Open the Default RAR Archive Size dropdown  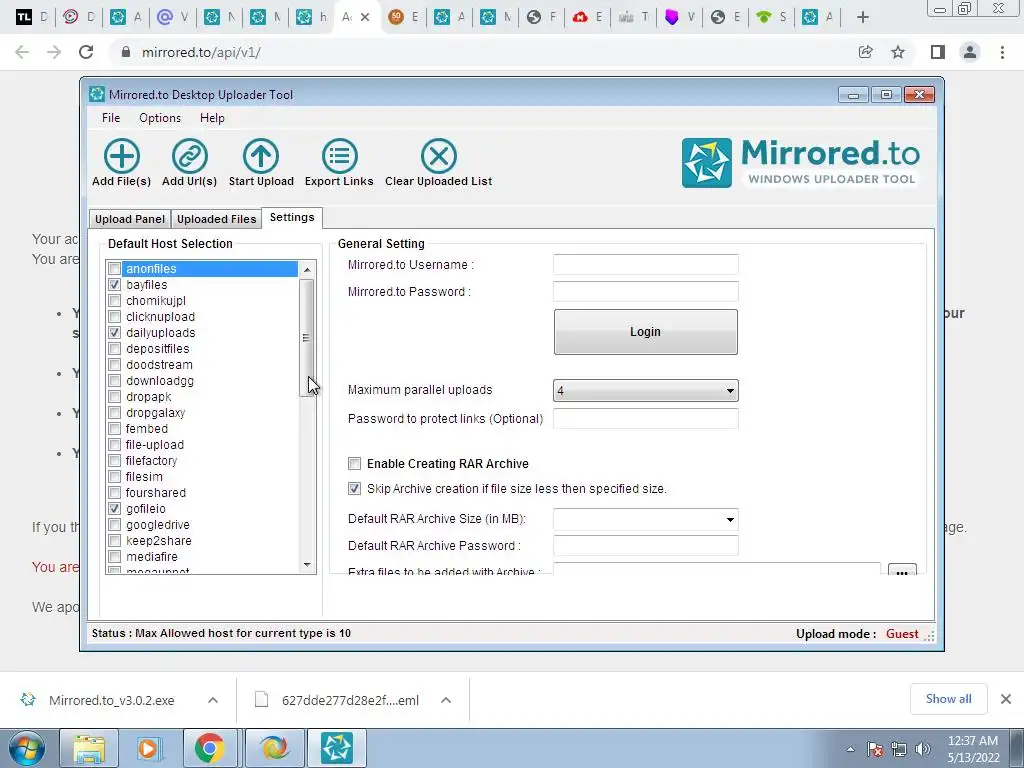(x=645, y=520)
